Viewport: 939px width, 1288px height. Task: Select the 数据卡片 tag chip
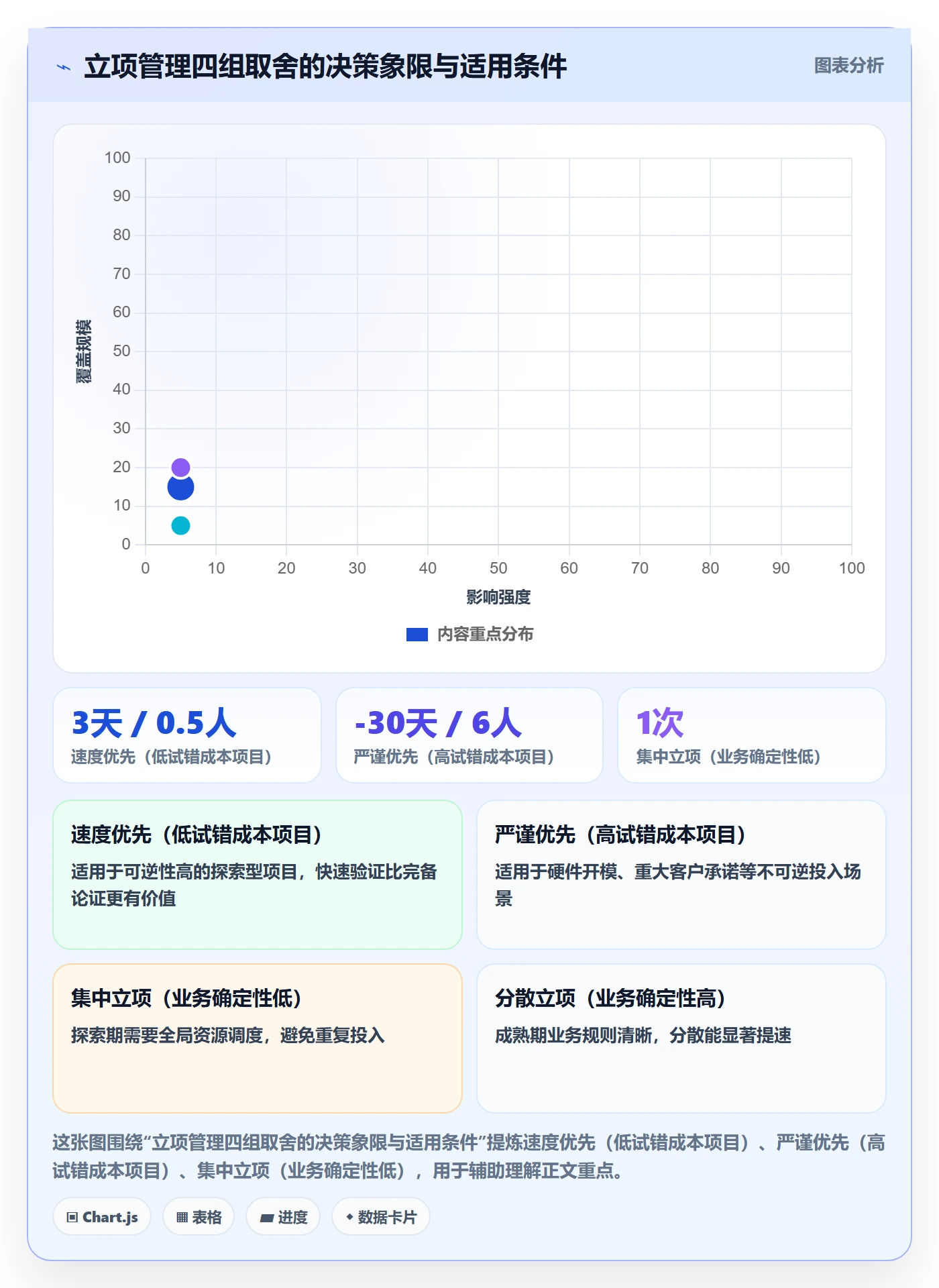381,1217
